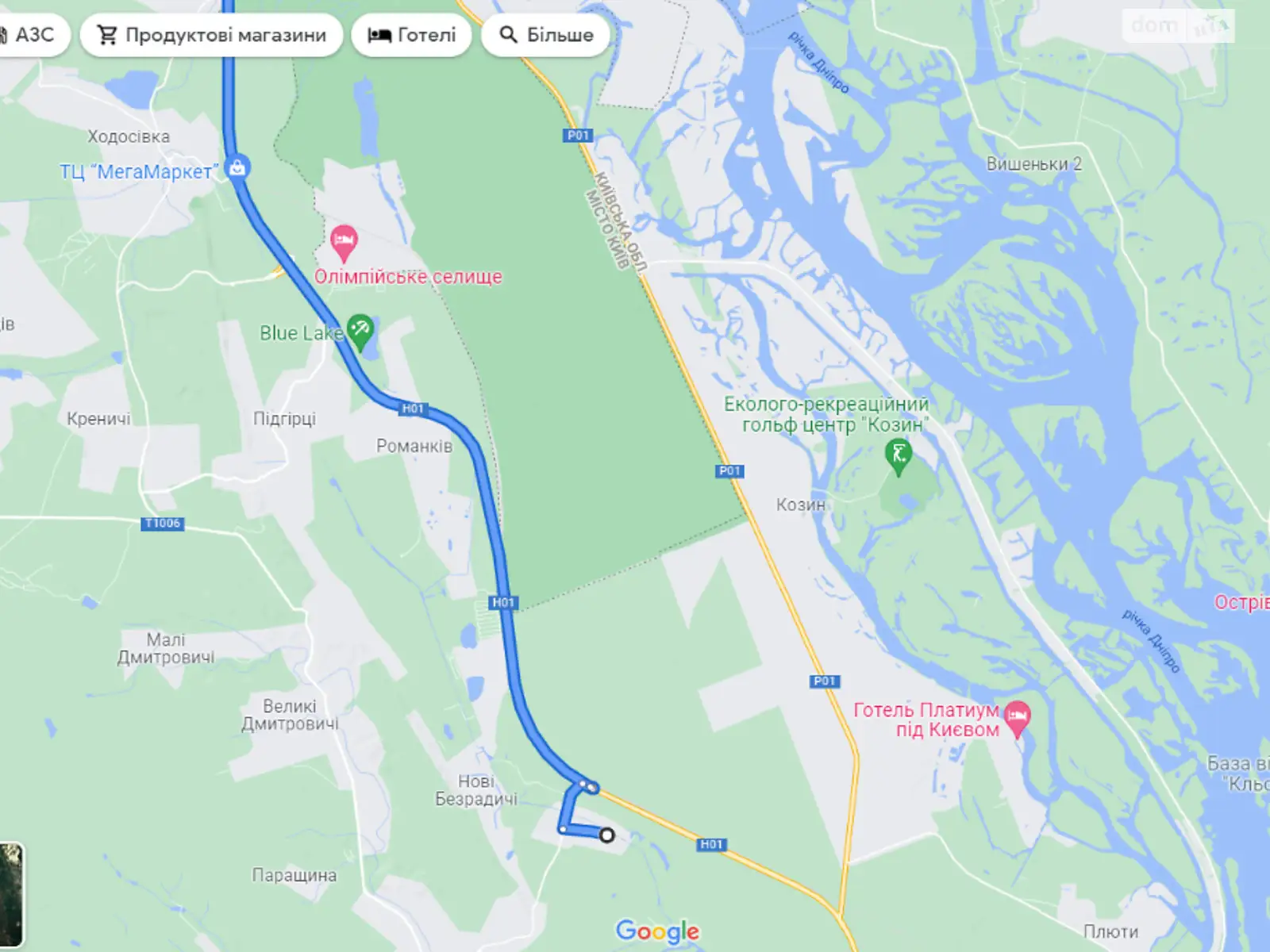Click the T1006 road shield
The height and width of the screenshot is (952, 1270).
163,524
